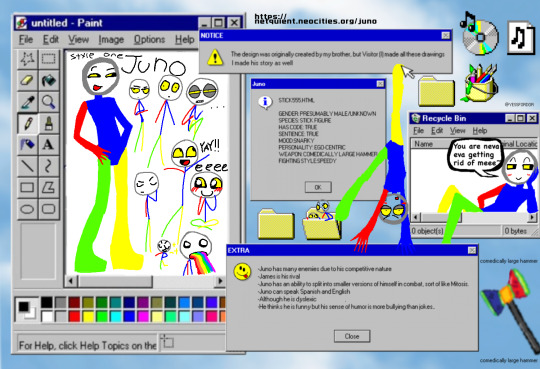Image resolution: width=540 pixels, height=369 pixels.
Task: Click the foreground/background color indicator box
Action: click(x=27, y=309)
